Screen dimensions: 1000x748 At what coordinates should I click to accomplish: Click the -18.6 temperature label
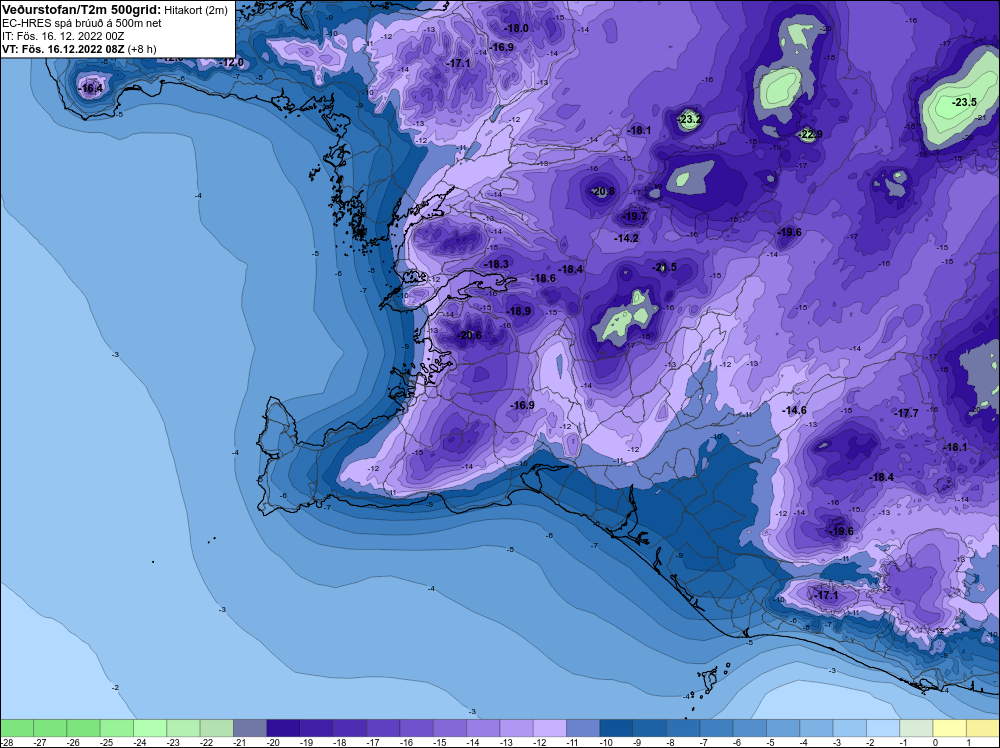click(x=544, y=278)
